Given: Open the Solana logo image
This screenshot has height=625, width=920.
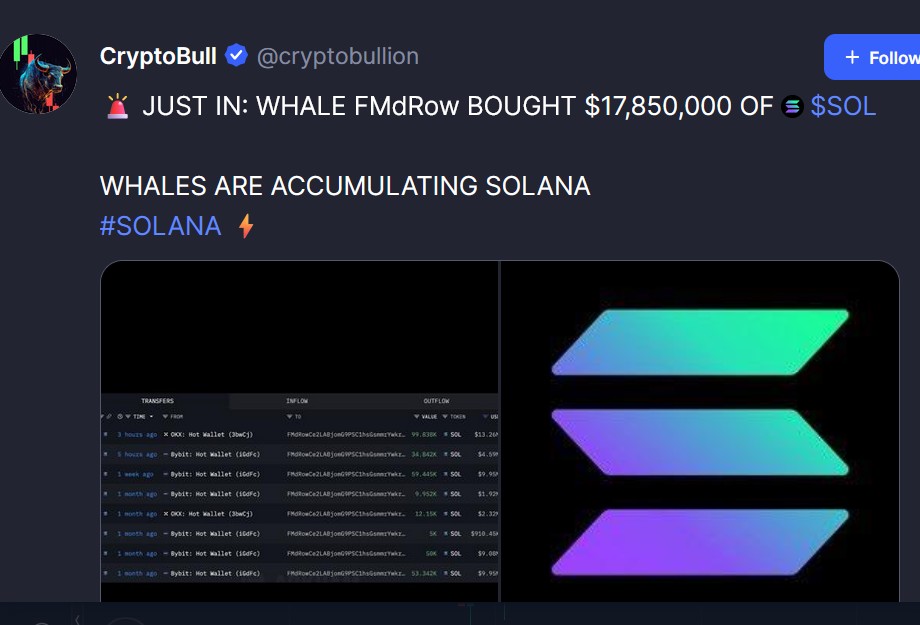Looking at the screenshot, I should point(700,440).
